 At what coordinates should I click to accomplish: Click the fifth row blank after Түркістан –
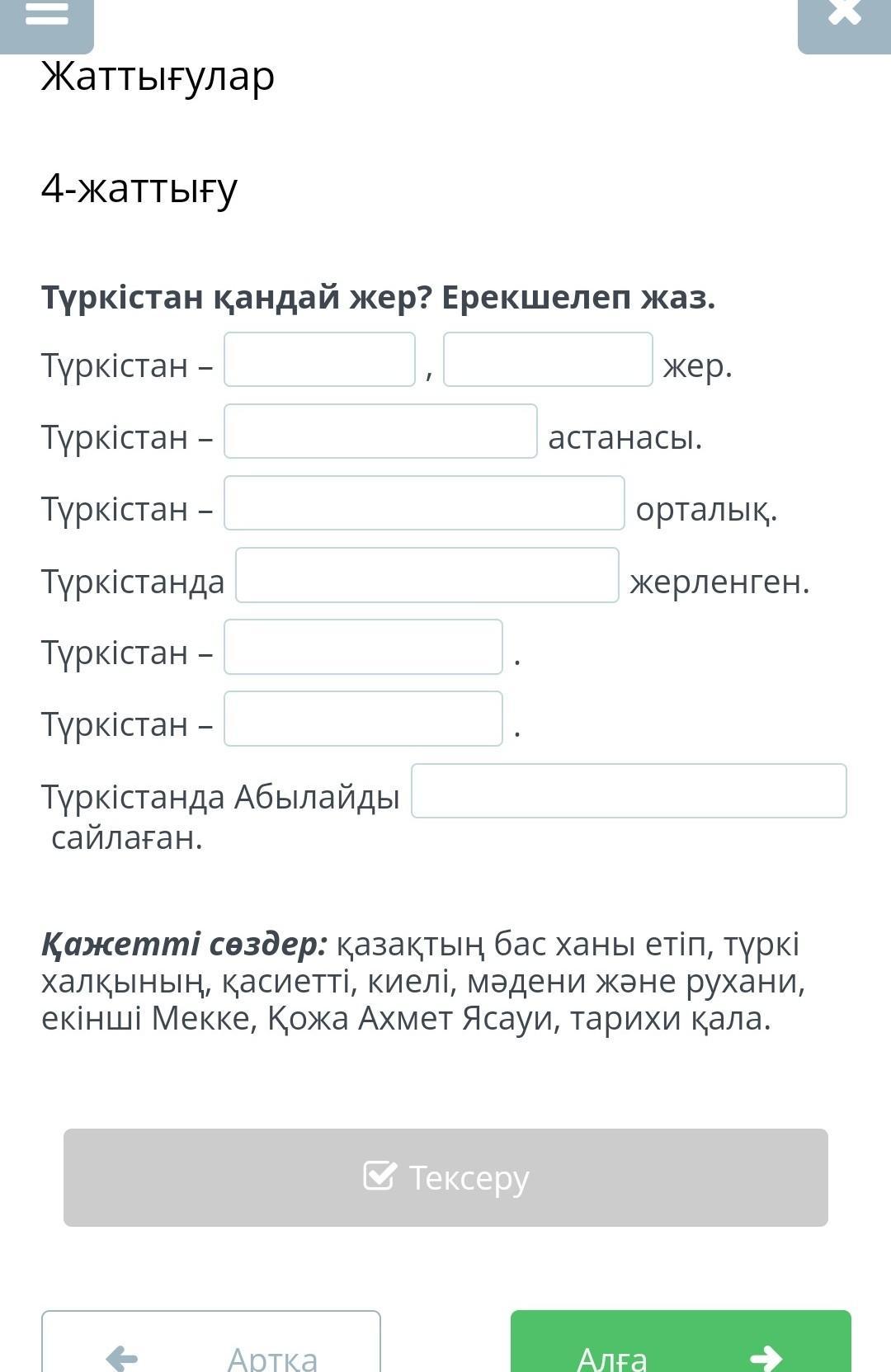(363, 647)
